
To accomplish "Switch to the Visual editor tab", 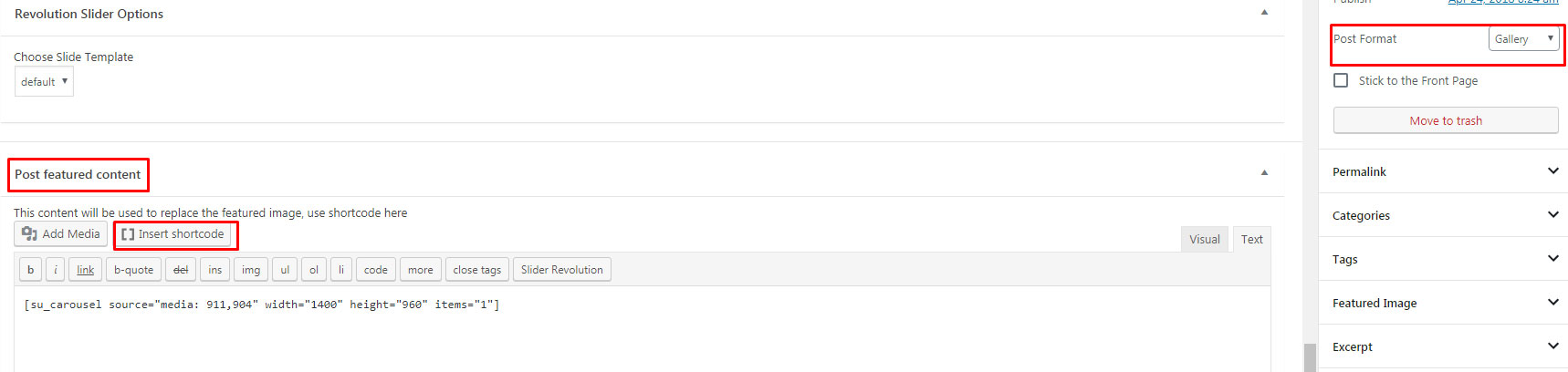I will (1204, 239).
